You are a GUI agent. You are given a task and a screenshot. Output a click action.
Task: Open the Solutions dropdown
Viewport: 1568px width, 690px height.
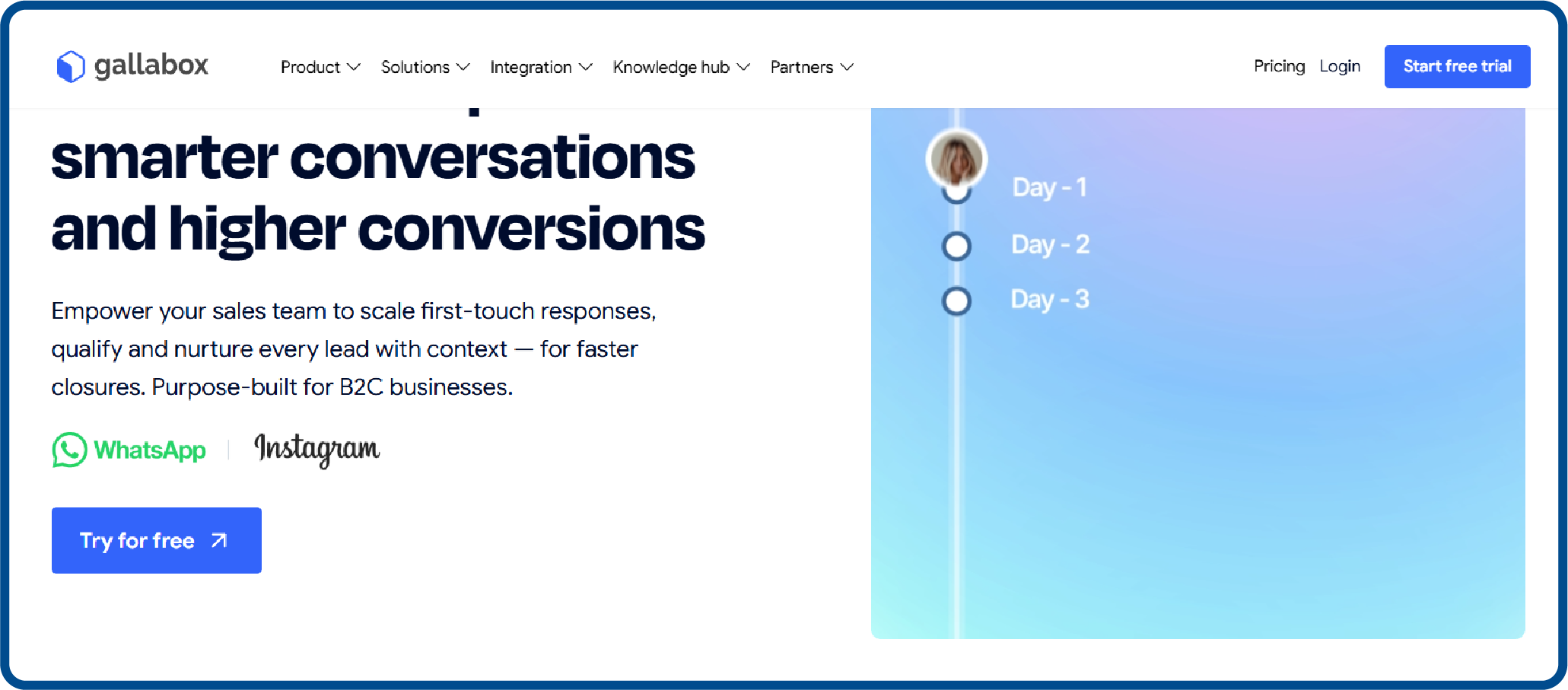coord(415,67)
